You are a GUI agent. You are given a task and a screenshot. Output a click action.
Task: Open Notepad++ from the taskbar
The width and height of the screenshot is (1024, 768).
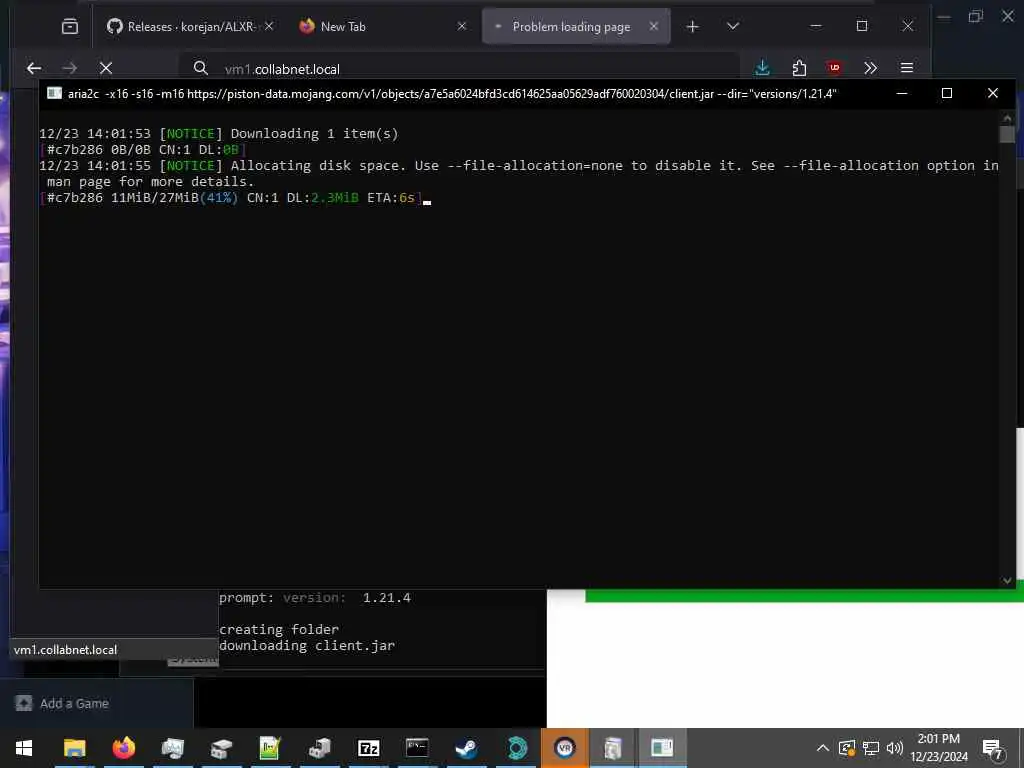click(x=270, y=748)
